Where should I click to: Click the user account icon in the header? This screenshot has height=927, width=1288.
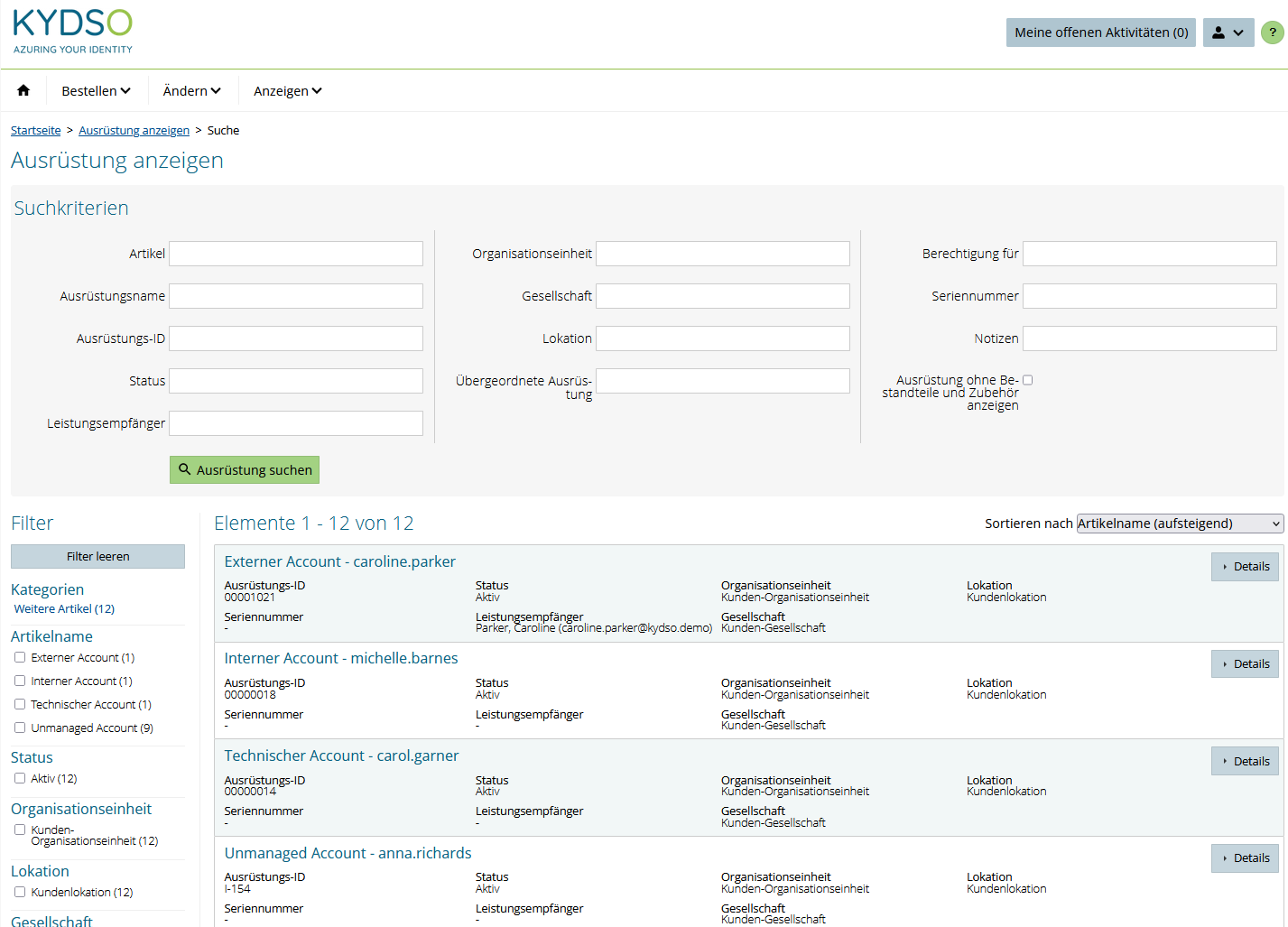[1220, 32]
